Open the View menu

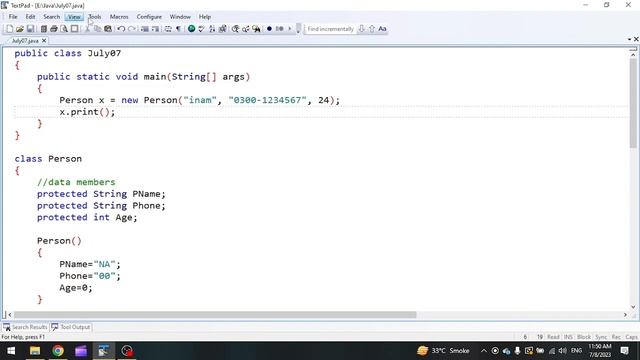click(74, 17)
